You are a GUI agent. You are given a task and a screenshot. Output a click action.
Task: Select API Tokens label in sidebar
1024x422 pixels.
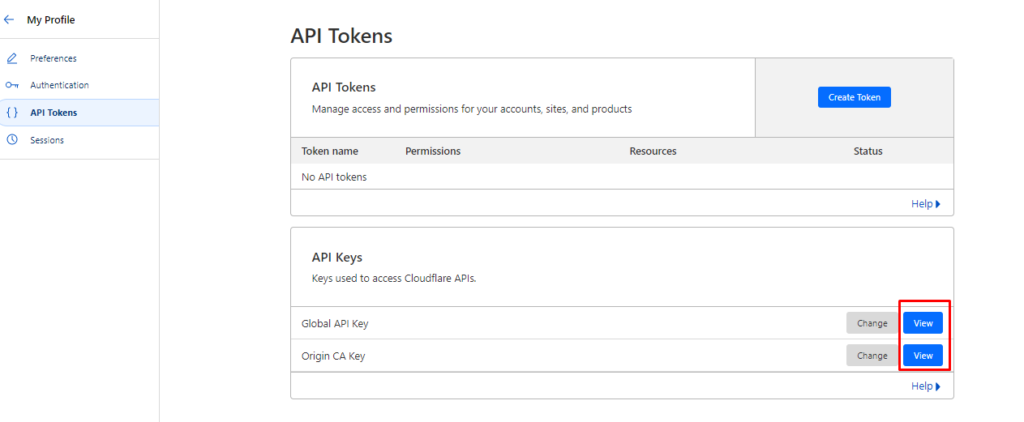click(53, 113)
